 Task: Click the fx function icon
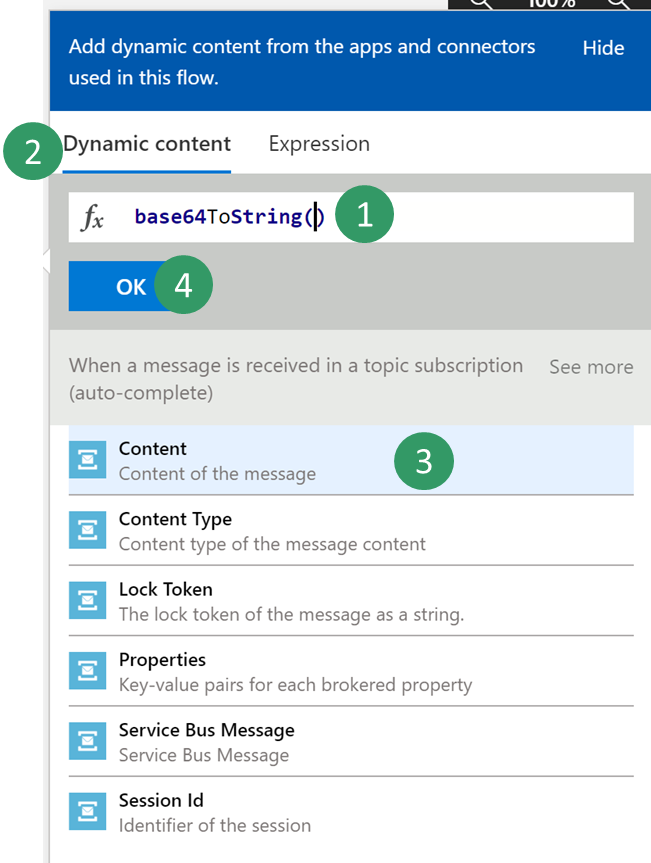pos(92,218)
